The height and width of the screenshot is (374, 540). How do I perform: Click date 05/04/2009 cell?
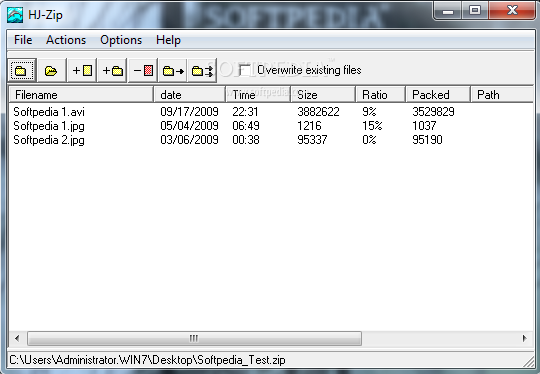pos(189,126)
